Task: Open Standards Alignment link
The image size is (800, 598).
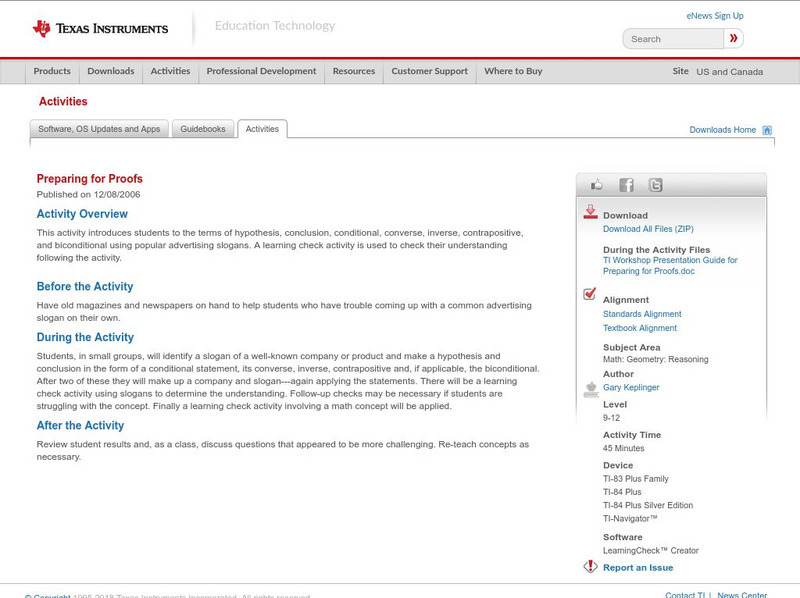Action: 642,314
